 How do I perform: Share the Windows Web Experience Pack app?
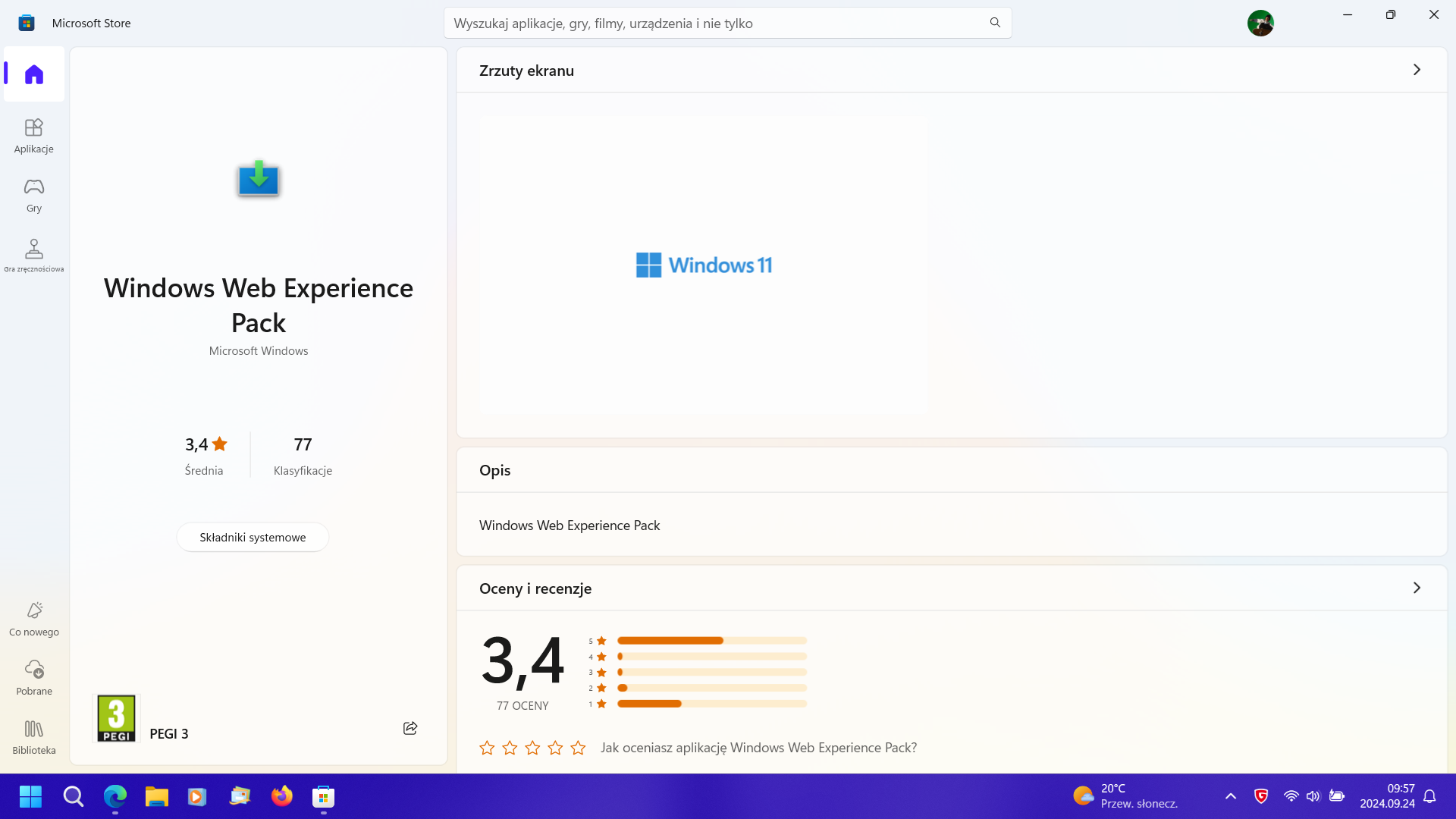[409, 727]
